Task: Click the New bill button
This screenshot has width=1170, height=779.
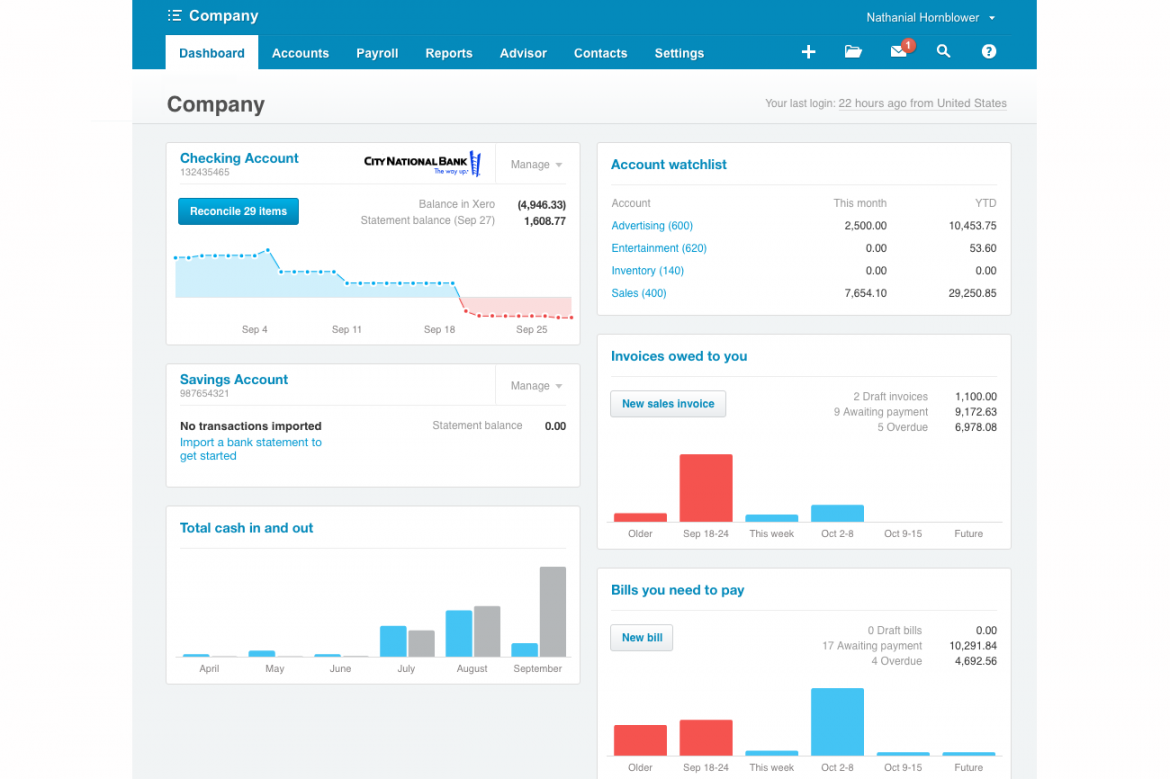Action: 641,637
